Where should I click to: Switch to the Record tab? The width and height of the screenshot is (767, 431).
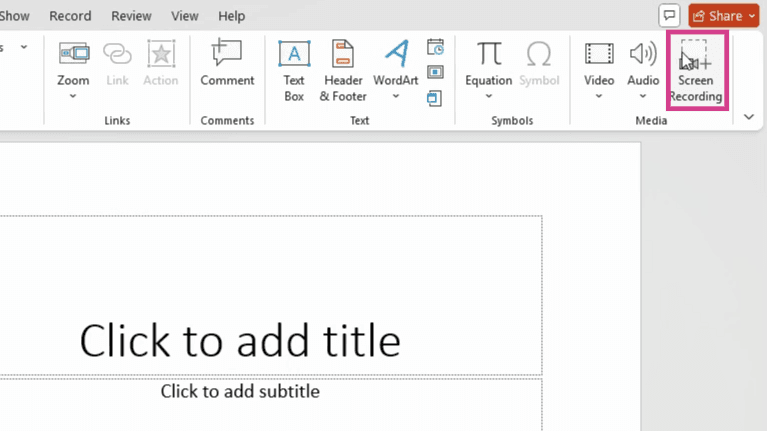70,16
